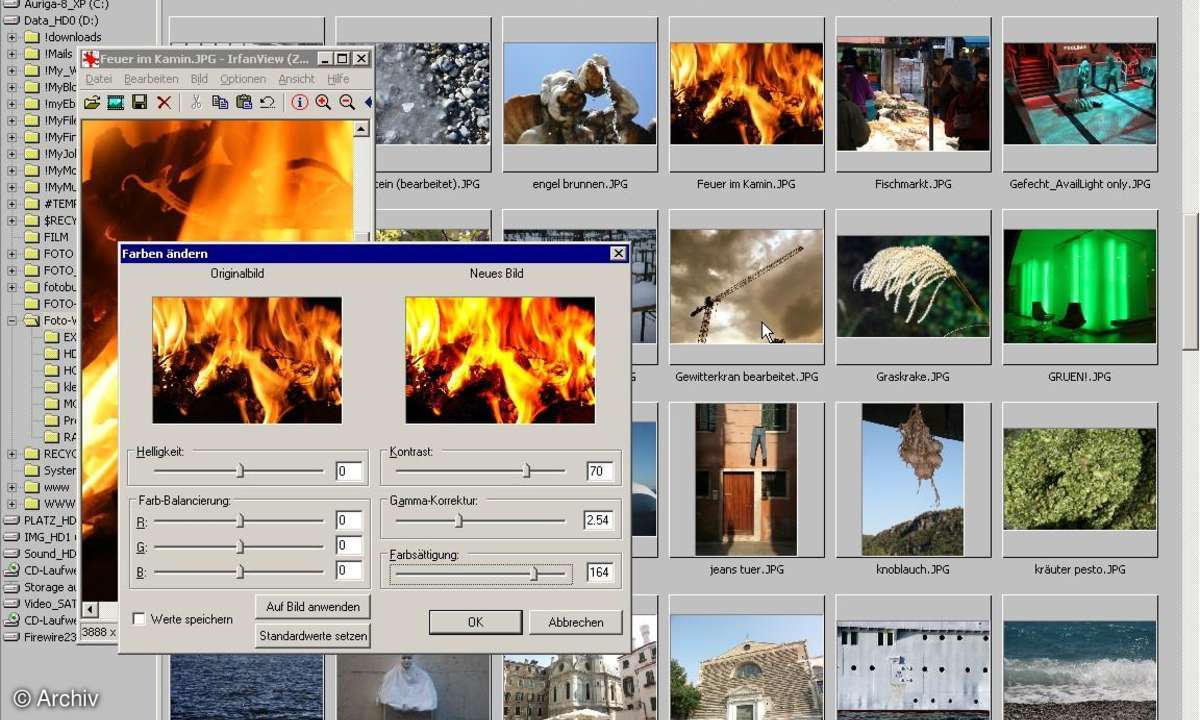This screenshot has height=720, width=1200.
Task: Open the Ansicht menu
Action: point(297,79)
